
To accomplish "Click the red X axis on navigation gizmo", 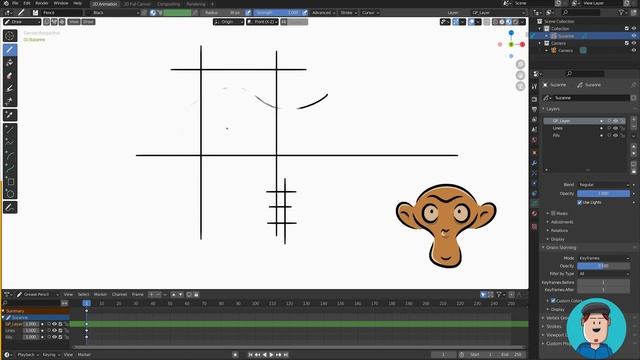I will pyautogui.click(x=522, y=44).
